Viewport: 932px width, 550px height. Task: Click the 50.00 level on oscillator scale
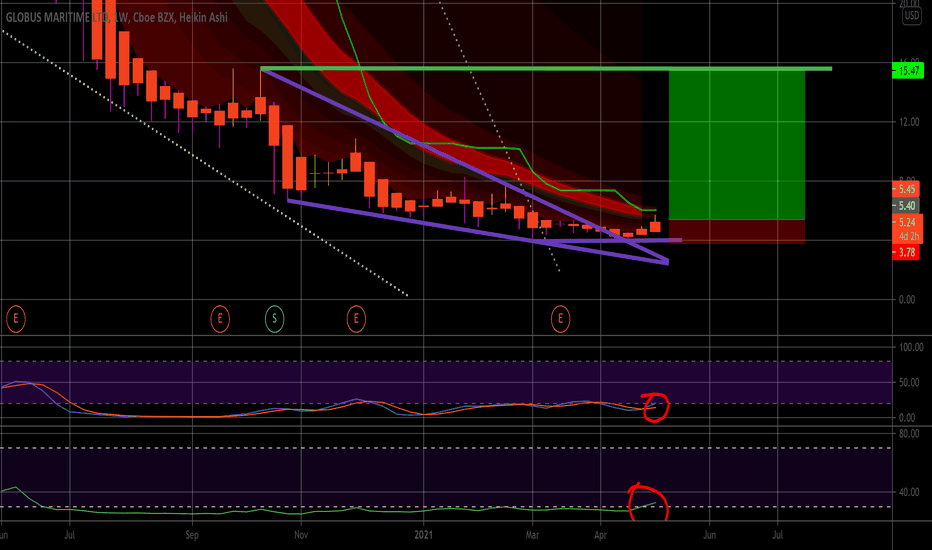909,382
